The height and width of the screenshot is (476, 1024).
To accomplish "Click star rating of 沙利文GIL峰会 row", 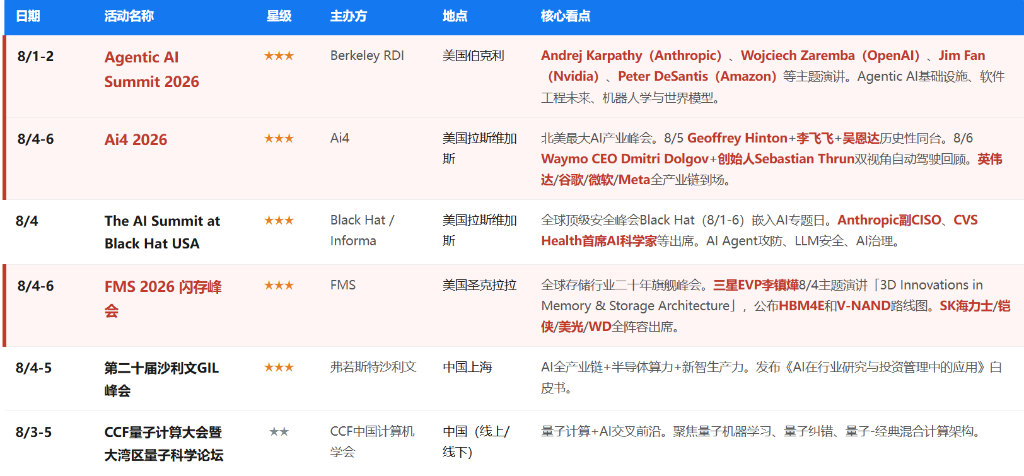I will (279, 368).
